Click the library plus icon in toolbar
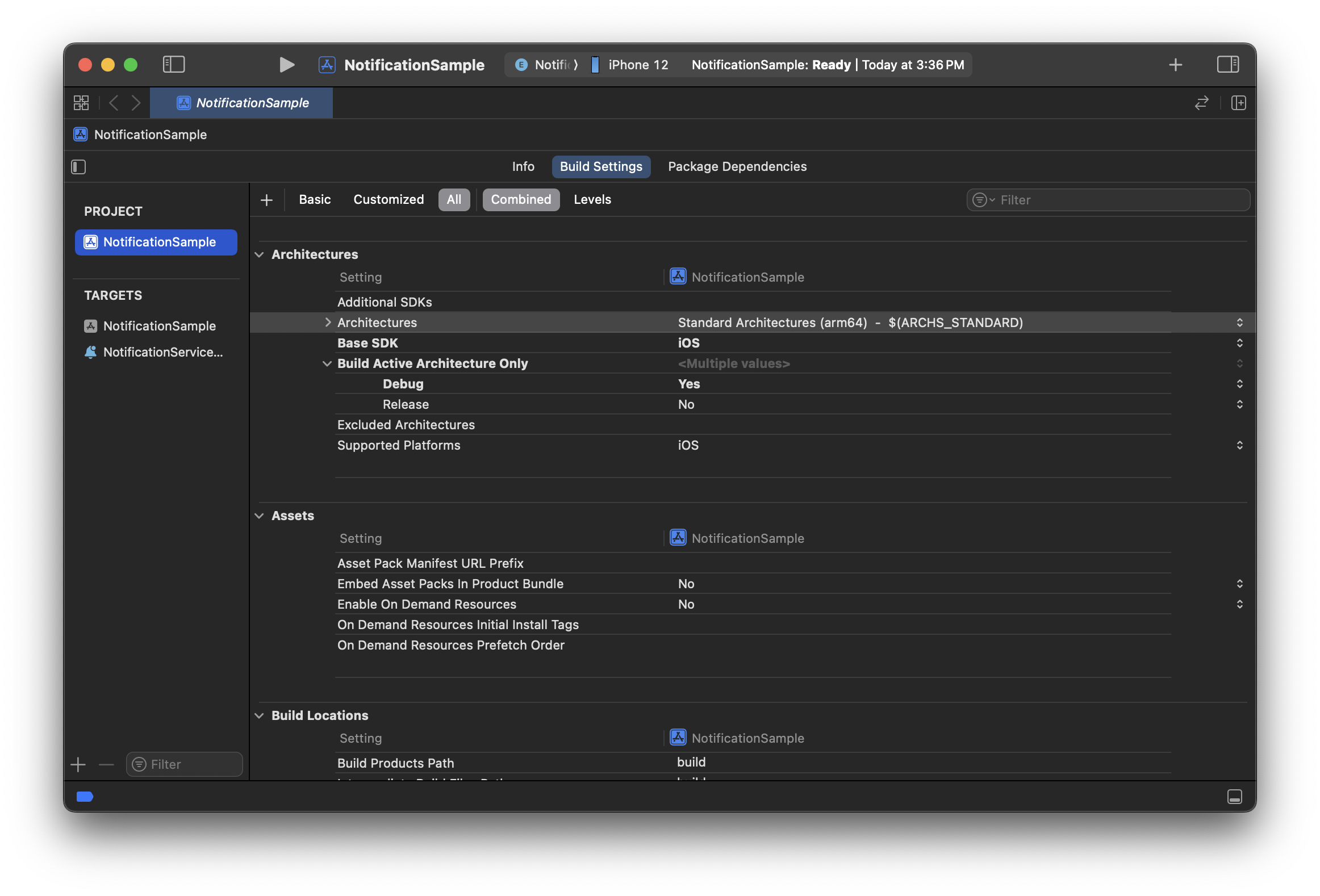1320x896 pixels. [x=1175, y=65]
